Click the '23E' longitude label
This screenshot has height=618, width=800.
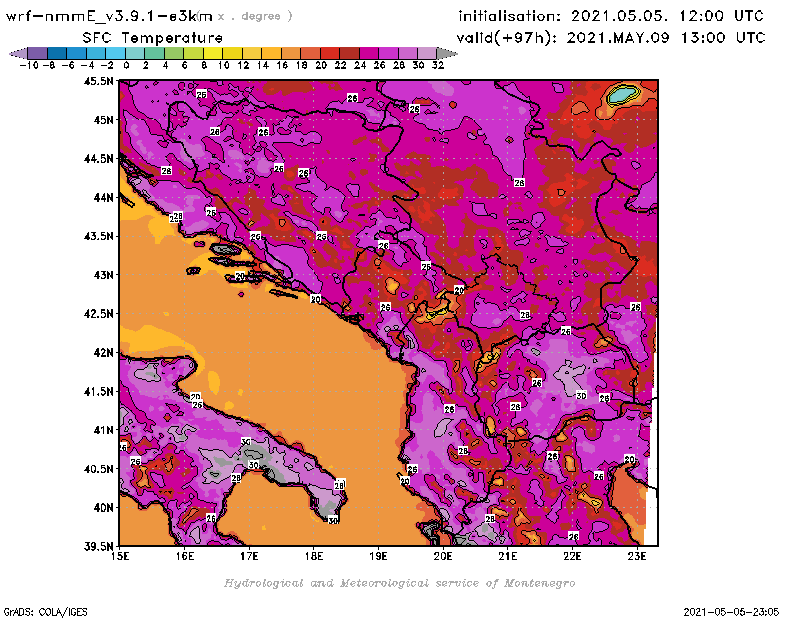click(637, 556)
